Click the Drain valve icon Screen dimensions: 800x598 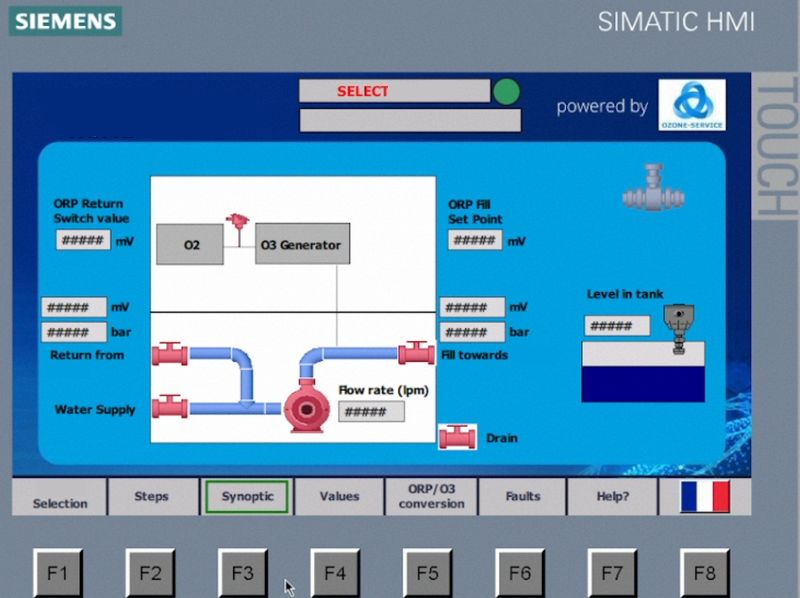(x=458, y=437)
